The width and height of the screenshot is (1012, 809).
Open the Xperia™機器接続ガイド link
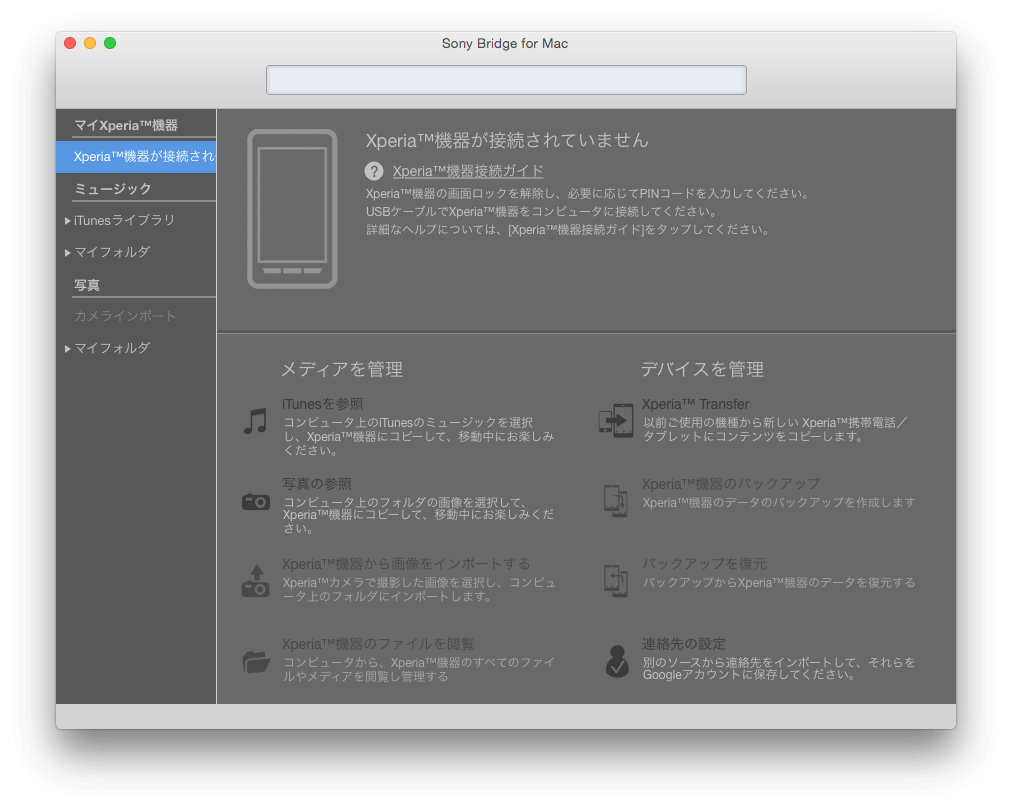pyautogui.click(x=467, y=171)
